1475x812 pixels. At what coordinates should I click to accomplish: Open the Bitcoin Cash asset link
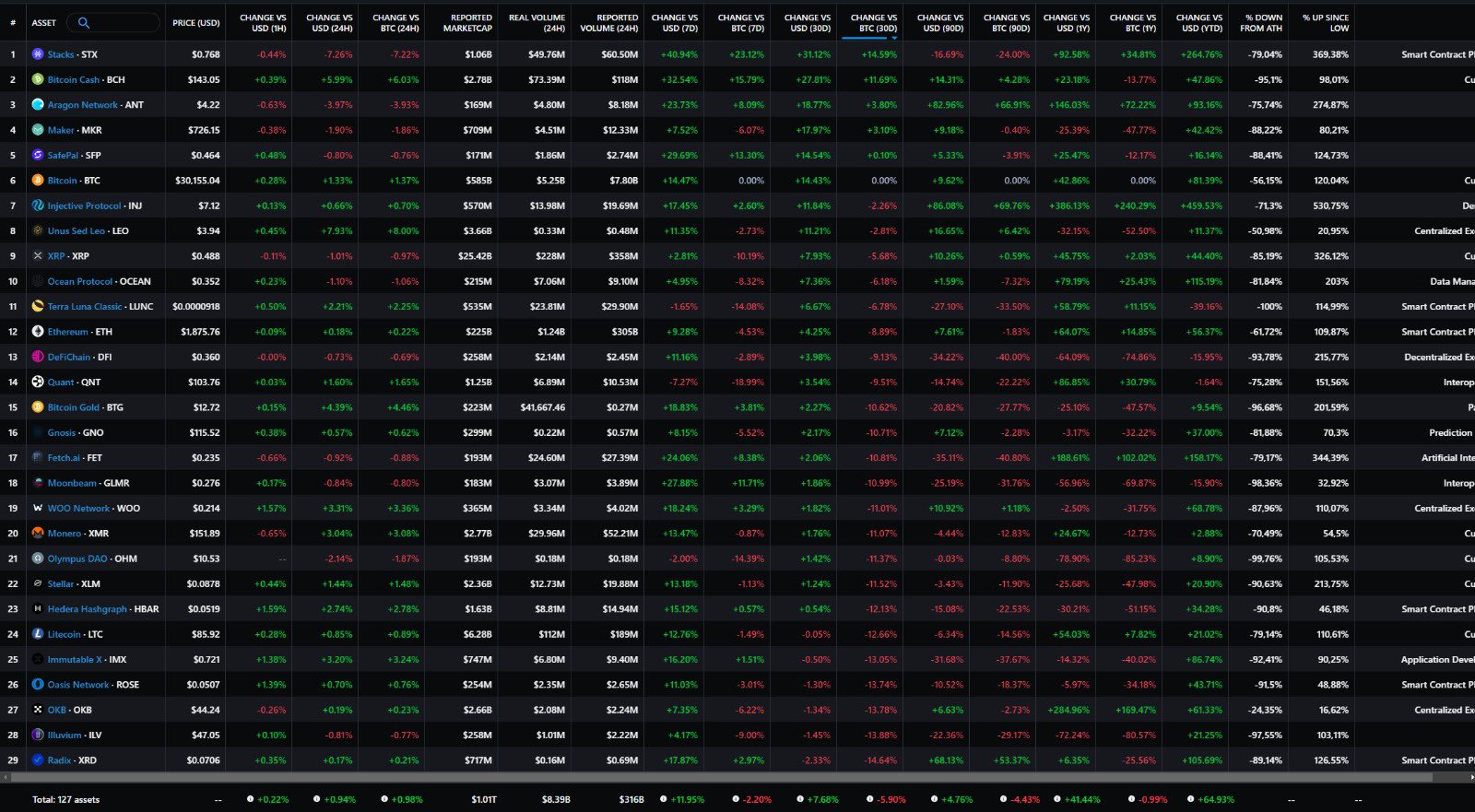[x=74, y=79]
